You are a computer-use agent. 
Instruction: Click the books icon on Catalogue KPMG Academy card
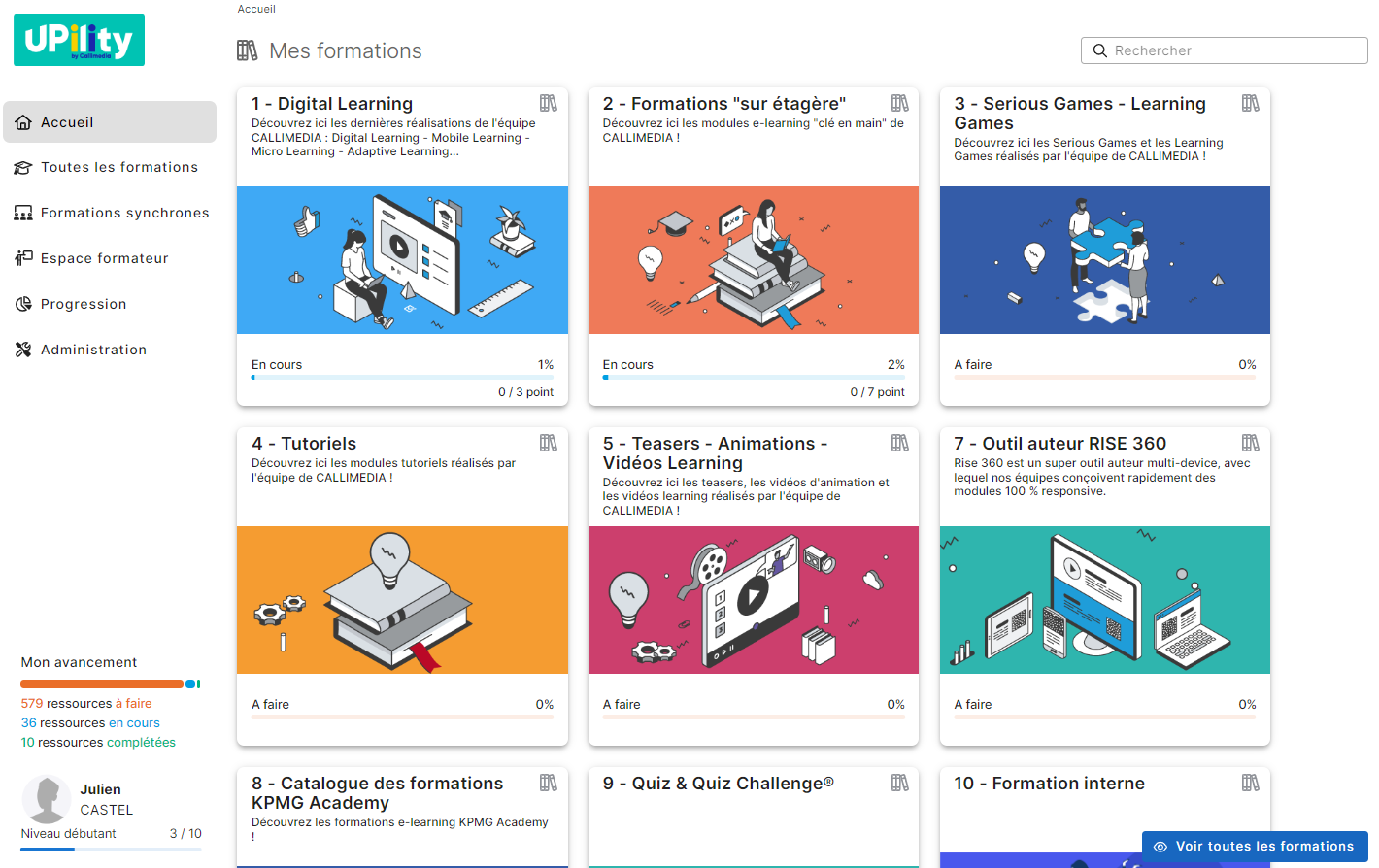(549, 783)
